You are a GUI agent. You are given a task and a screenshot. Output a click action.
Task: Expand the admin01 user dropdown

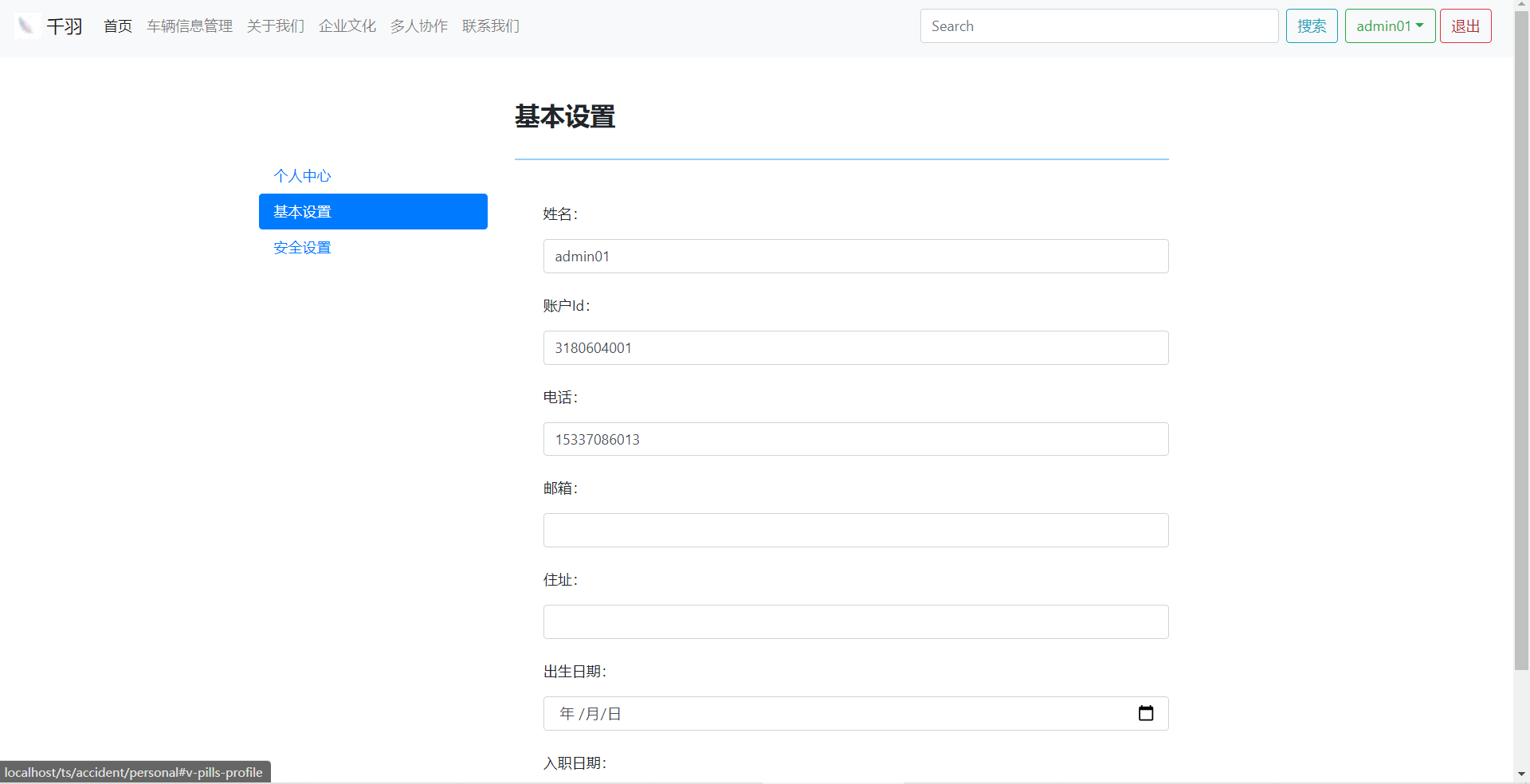(x=1390, y=25)
